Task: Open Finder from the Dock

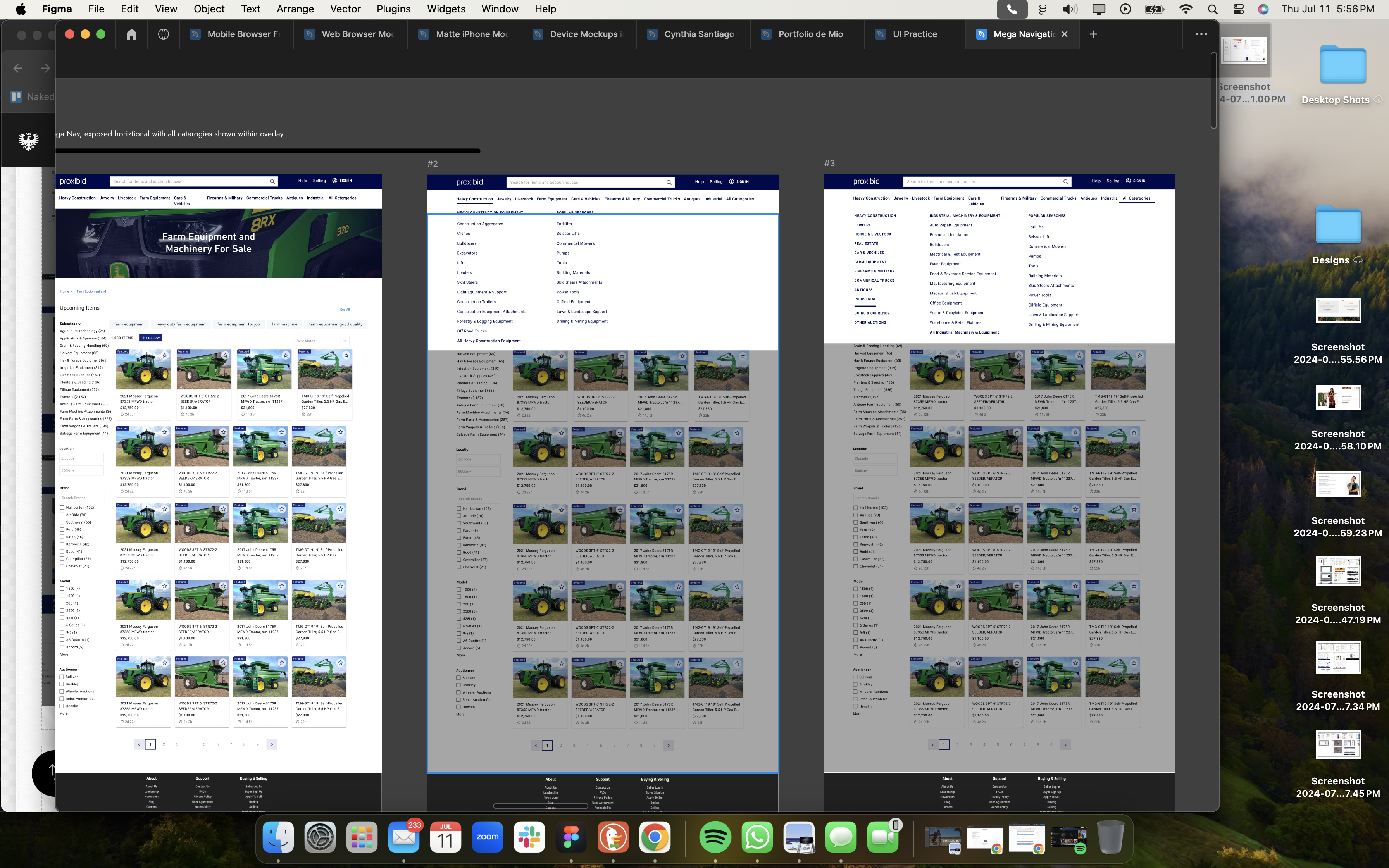Action: click(x=278, y=837)
